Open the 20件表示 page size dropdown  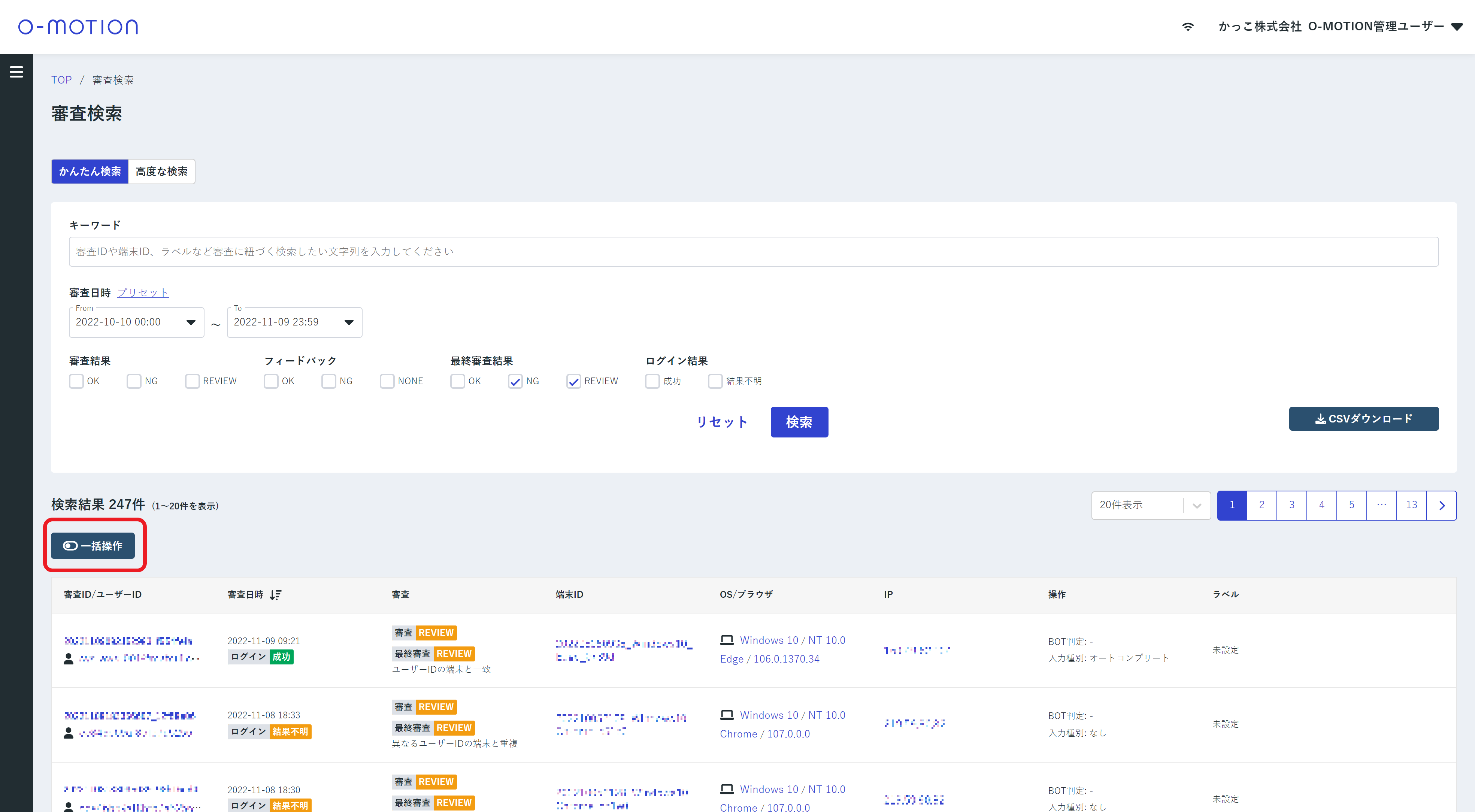pos(1150,505)
